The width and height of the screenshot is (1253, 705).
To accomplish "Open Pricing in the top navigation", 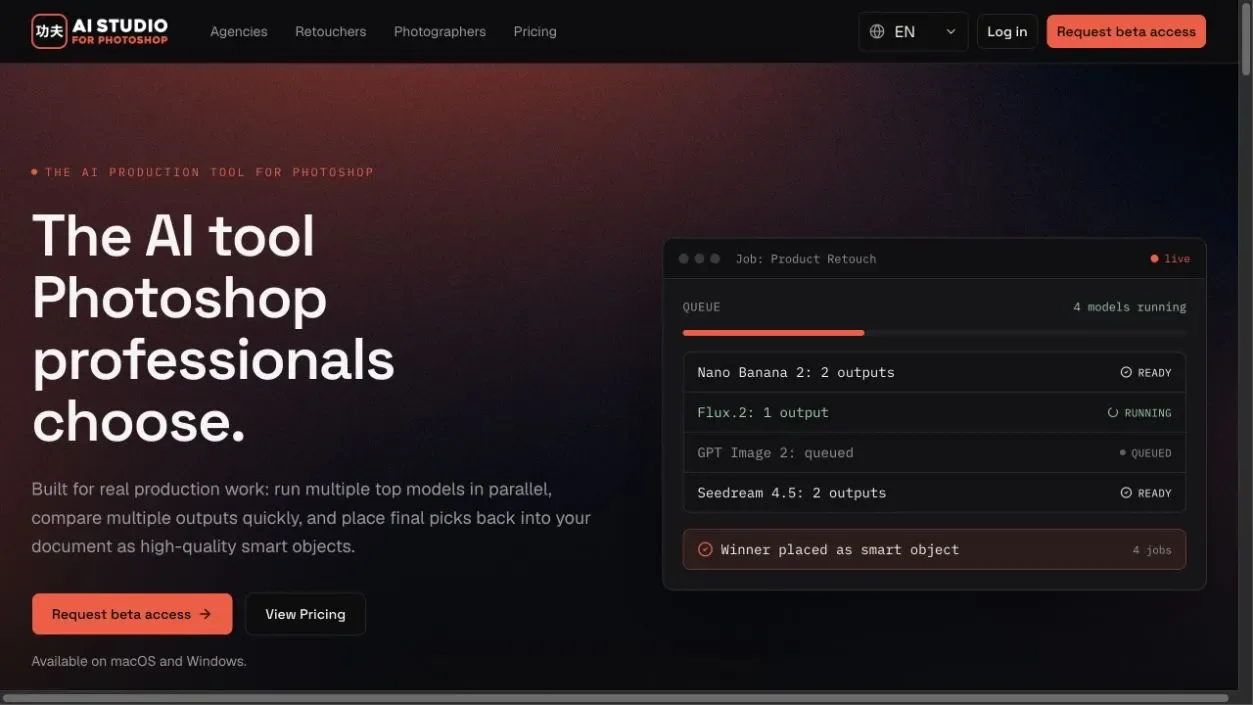I will coord(535,32).
